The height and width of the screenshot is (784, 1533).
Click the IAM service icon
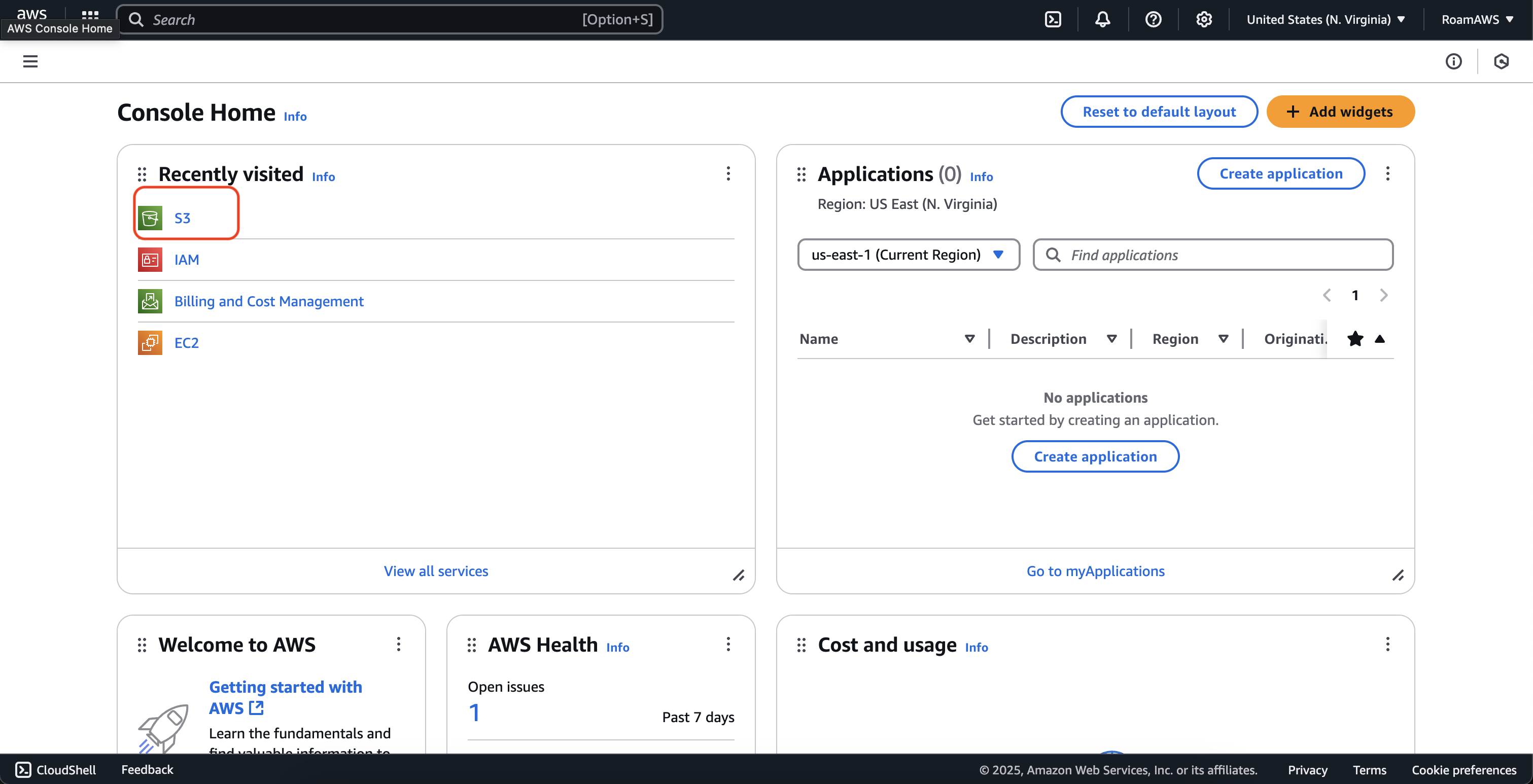(x=150, y=259)
